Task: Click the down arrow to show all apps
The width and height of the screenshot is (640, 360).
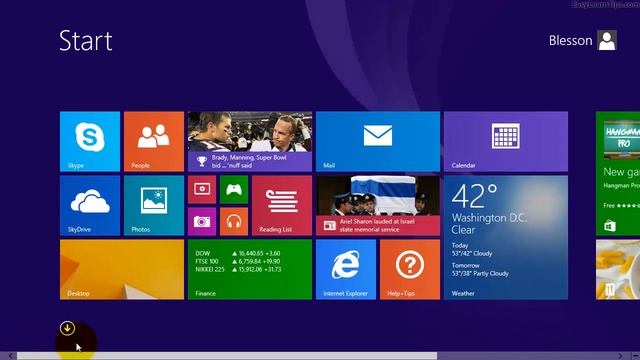Action: (67, 328)
